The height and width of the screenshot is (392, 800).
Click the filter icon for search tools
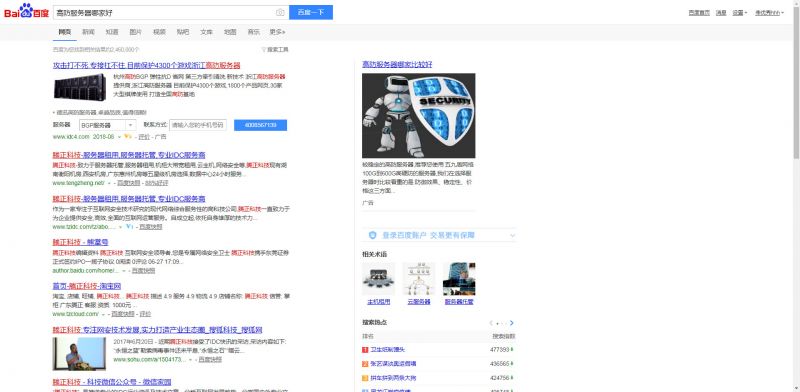coord(264,50)
